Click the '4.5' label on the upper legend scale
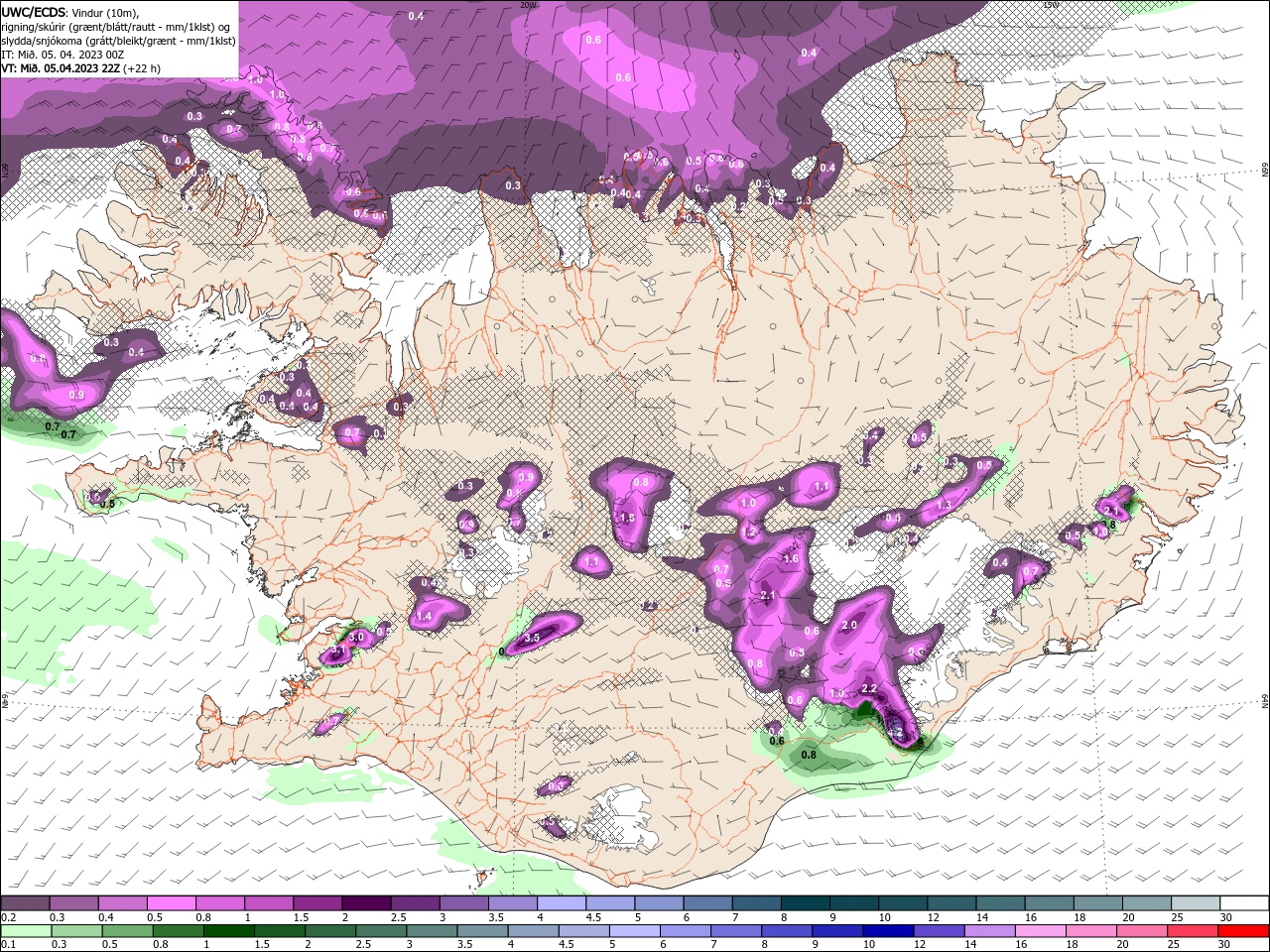 click(x=593, y=917)
